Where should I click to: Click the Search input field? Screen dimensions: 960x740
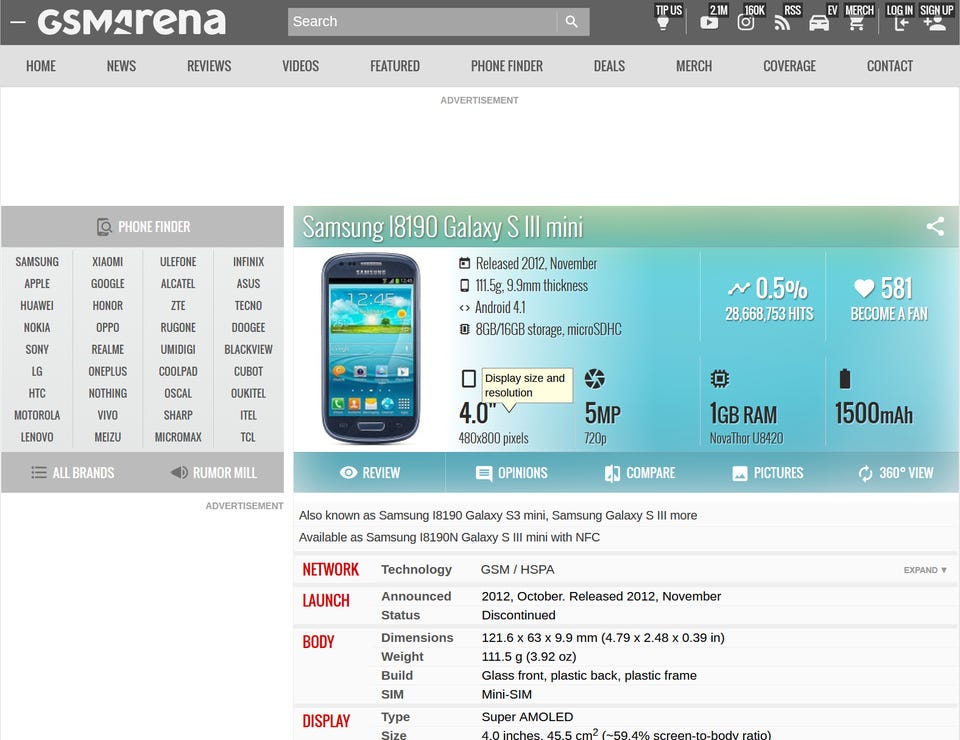(422, 21)
